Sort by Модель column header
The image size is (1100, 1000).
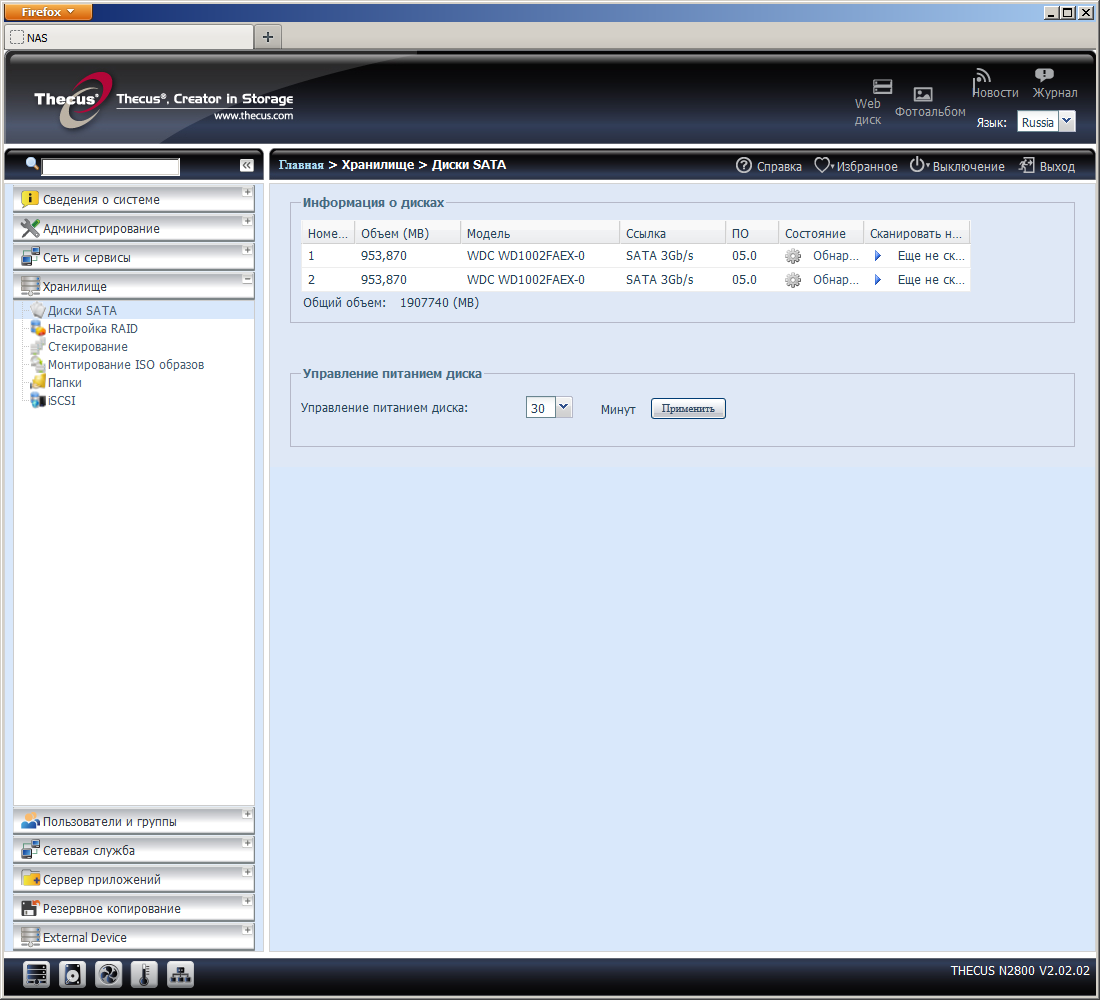(x=540, y=234)
